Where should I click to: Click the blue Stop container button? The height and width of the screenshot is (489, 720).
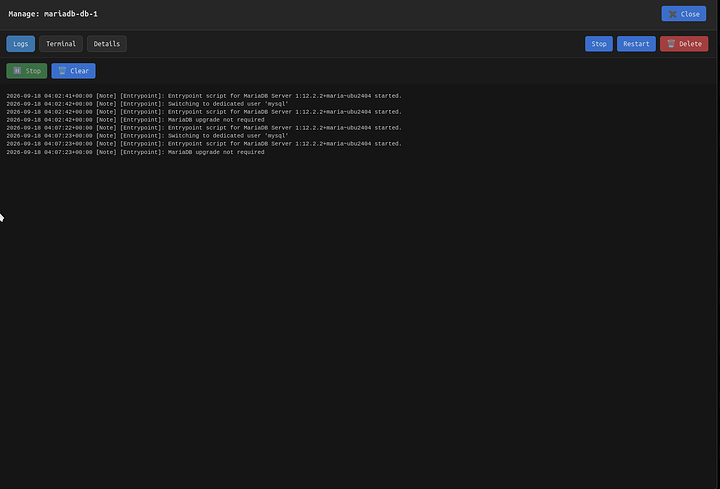click(x=598, y=44)
